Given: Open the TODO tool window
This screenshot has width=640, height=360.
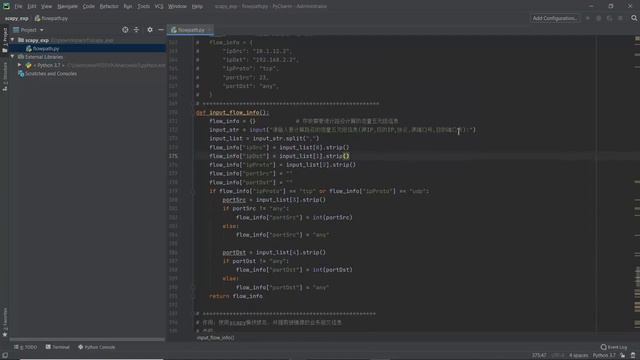Looking at the screenshot, I should point(25,347).
